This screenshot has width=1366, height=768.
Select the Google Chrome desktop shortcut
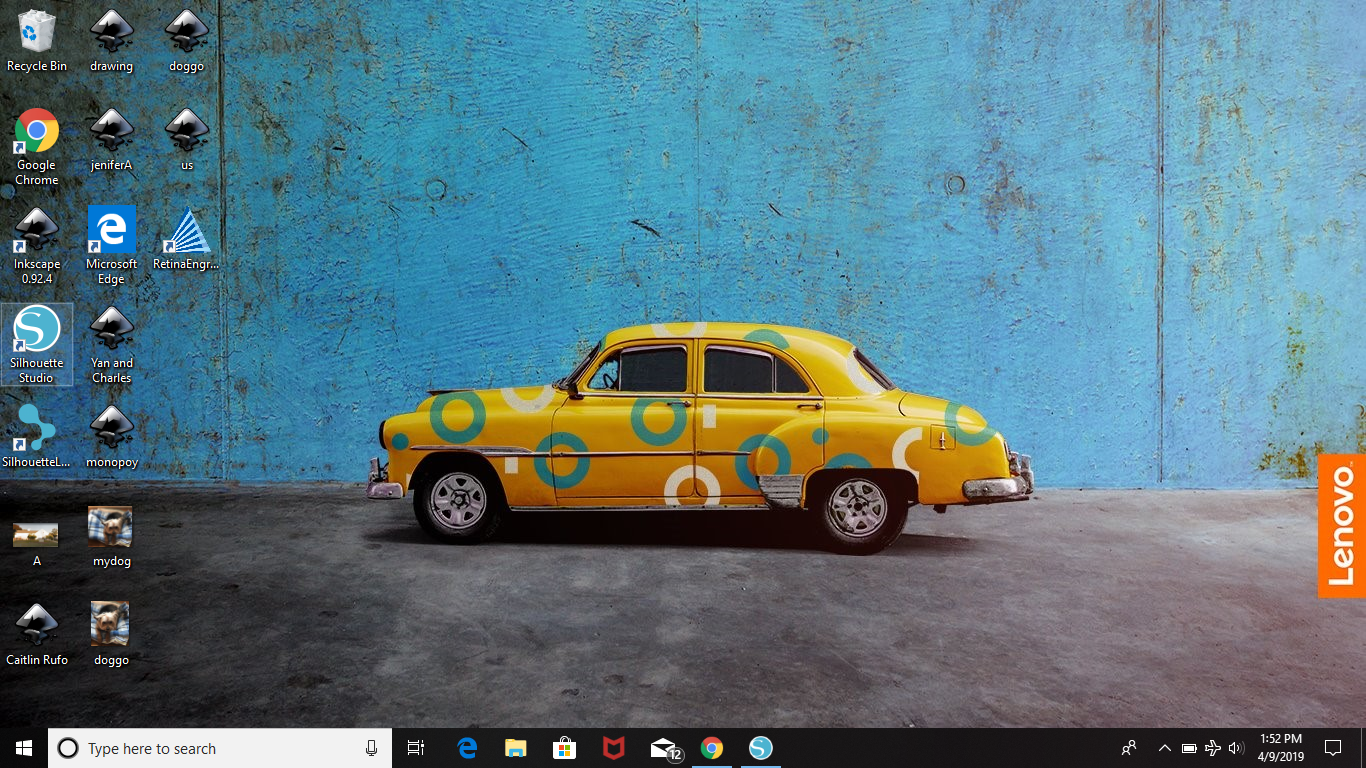pyautogui.click(x=37, y=147)
